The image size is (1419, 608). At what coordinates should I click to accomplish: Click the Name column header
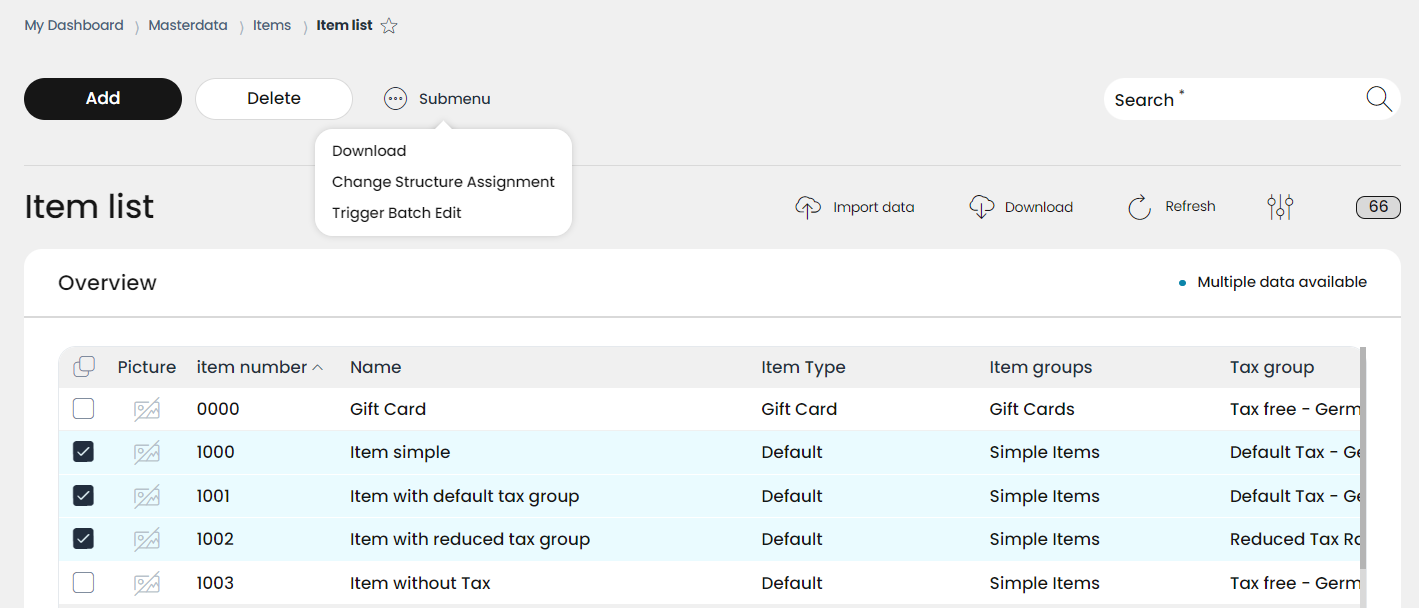376,367
